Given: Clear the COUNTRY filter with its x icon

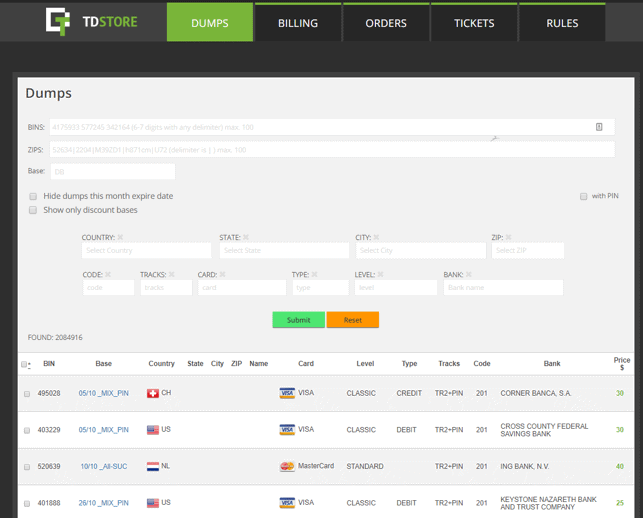Looking at the screenshot, I should pyautogui.click(x=120, y=237).
